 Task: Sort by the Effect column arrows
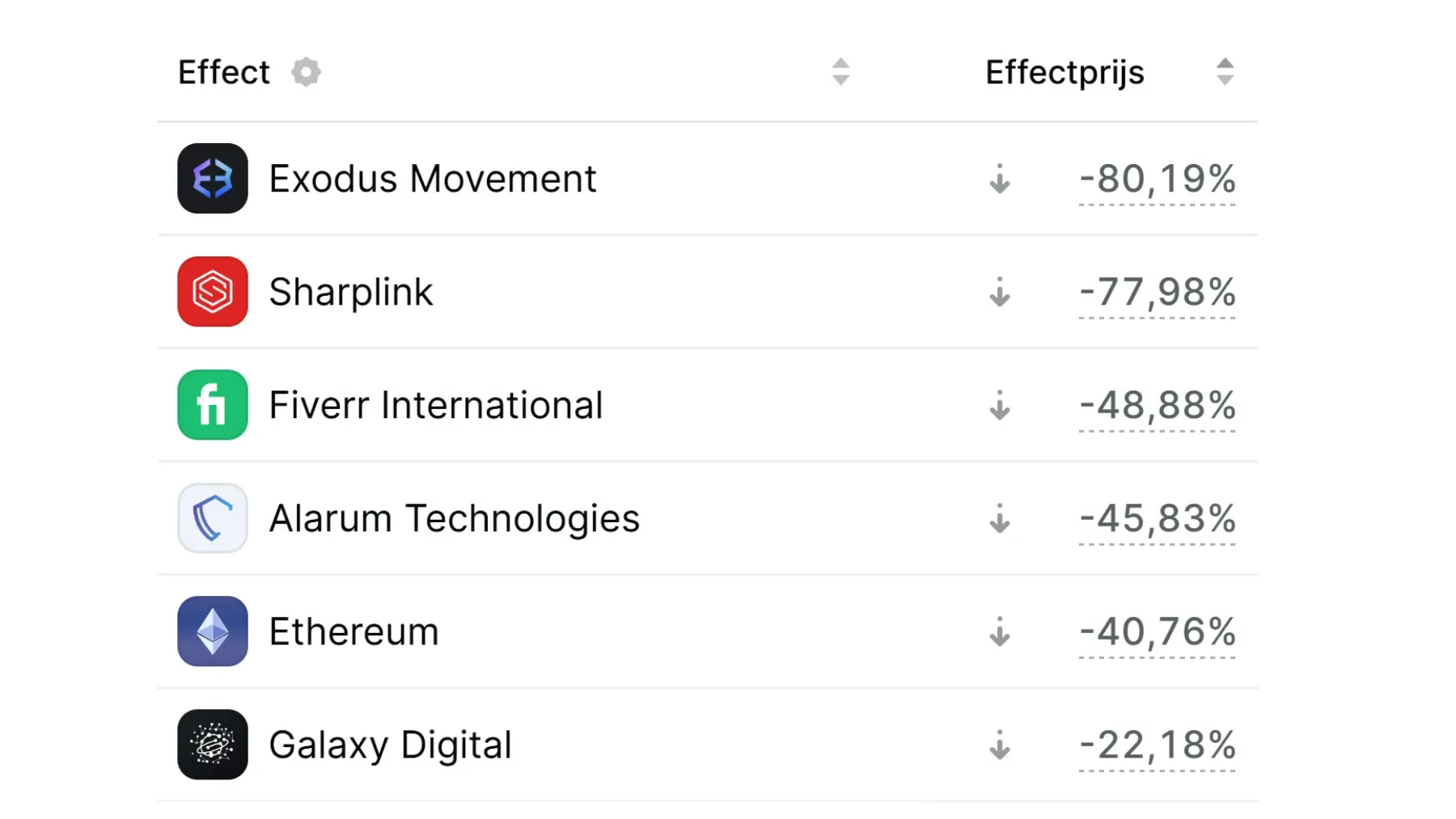[x=840, y=72]
